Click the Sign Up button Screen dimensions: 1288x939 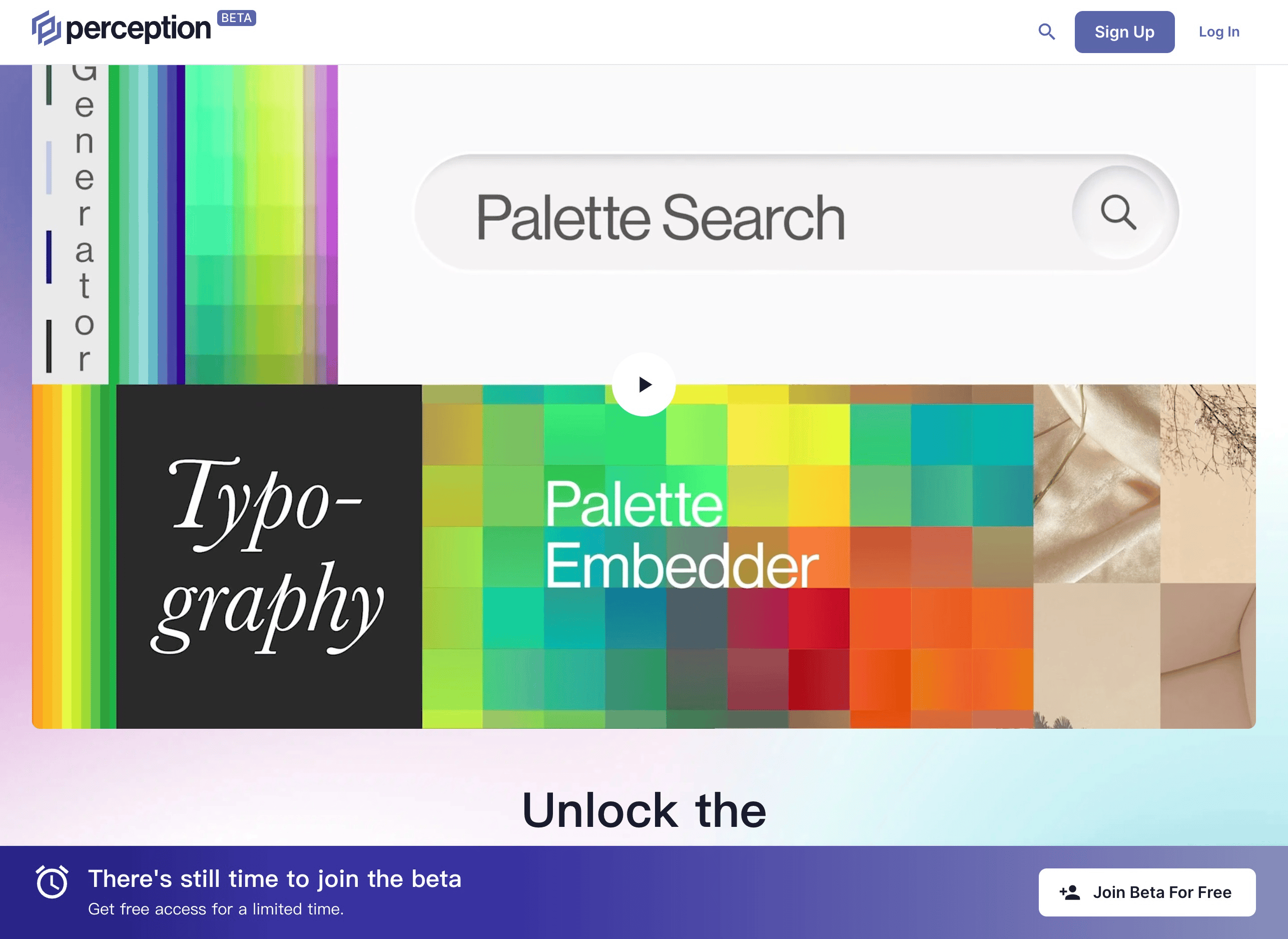click(x=1124, y=32)
